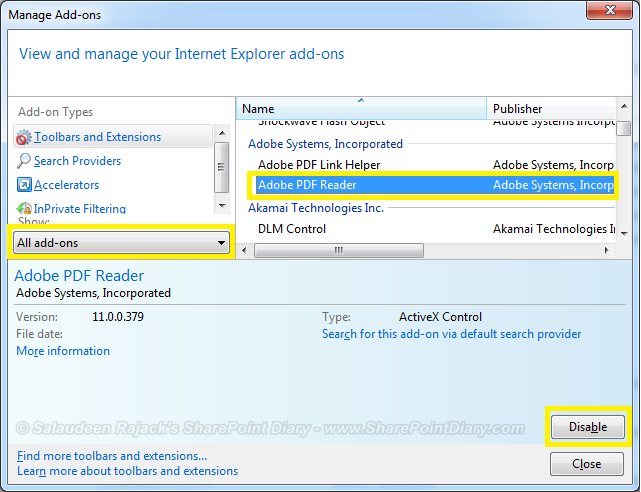This screenshot has width=641, height=492.
Task: Search for this add-on via default provider
Action: tap(451, 334)
